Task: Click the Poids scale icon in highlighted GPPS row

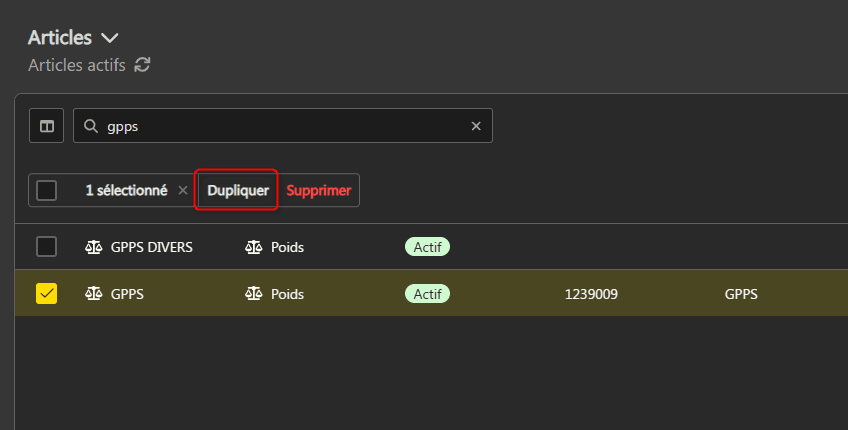Action: (254, 294)
